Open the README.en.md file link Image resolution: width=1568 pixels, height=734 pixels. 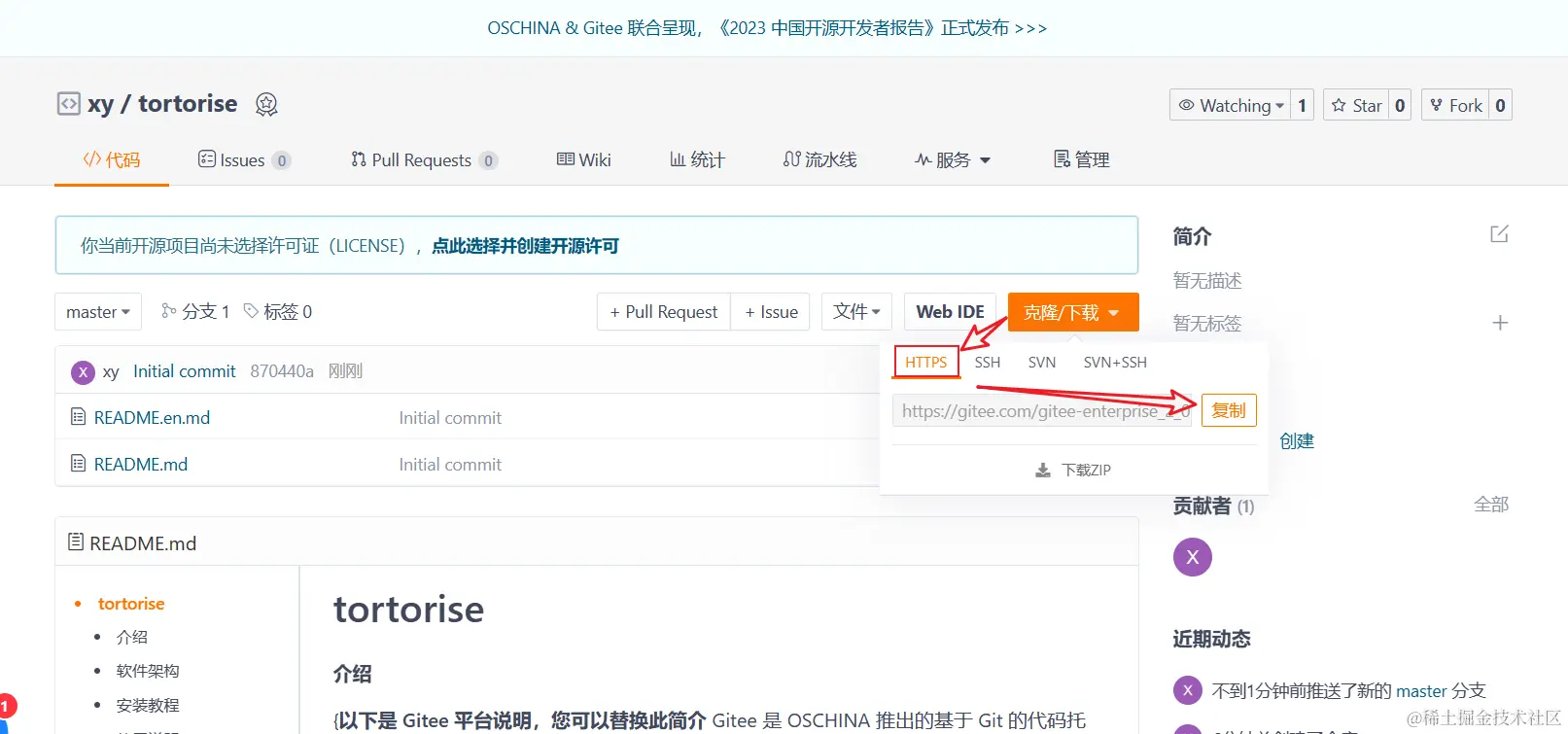[x=152, y=418]
